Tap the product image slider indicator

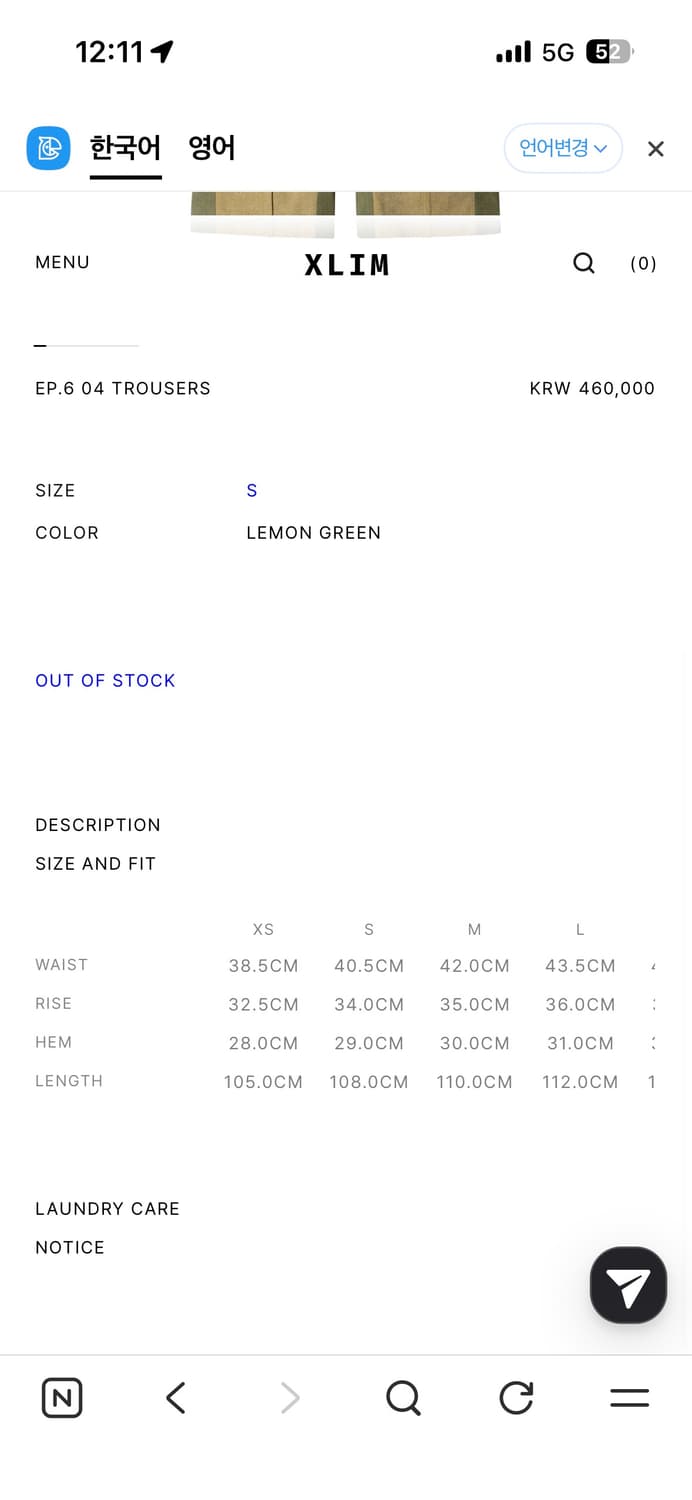click(x=86, y=345)
